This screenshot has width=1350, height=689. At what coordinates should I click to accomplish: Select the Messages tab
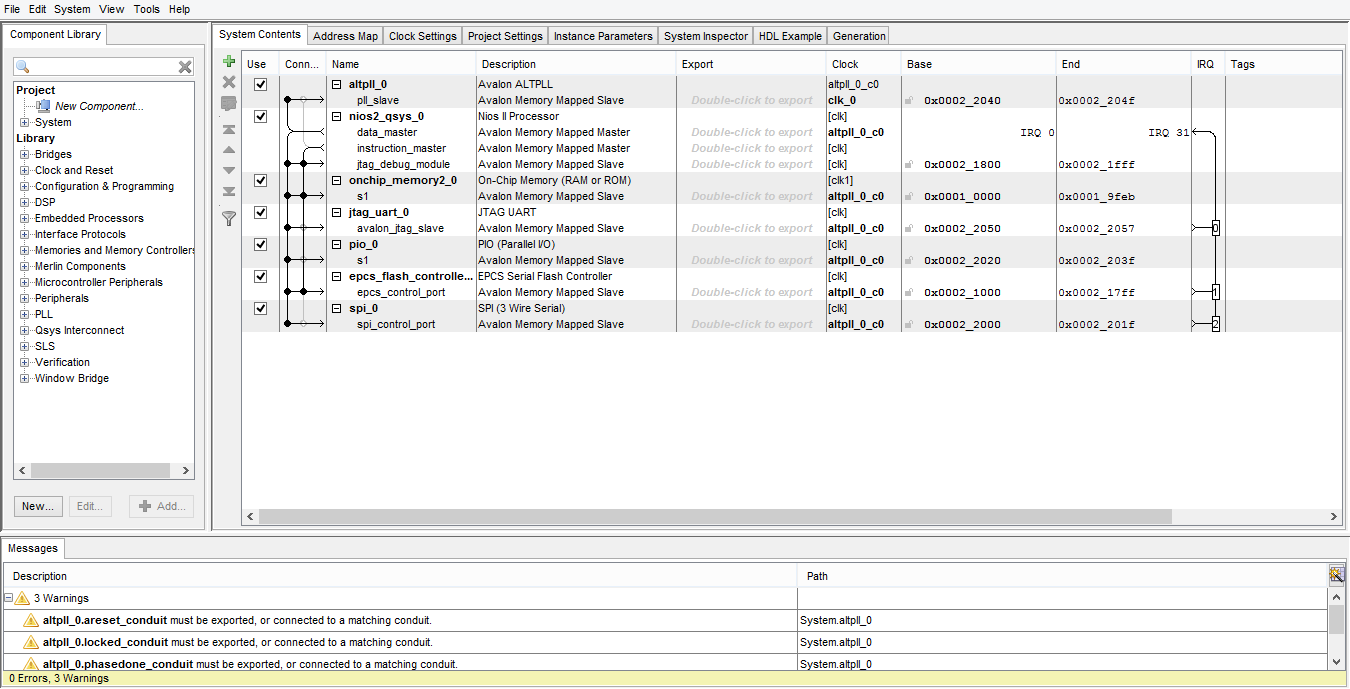33,548
